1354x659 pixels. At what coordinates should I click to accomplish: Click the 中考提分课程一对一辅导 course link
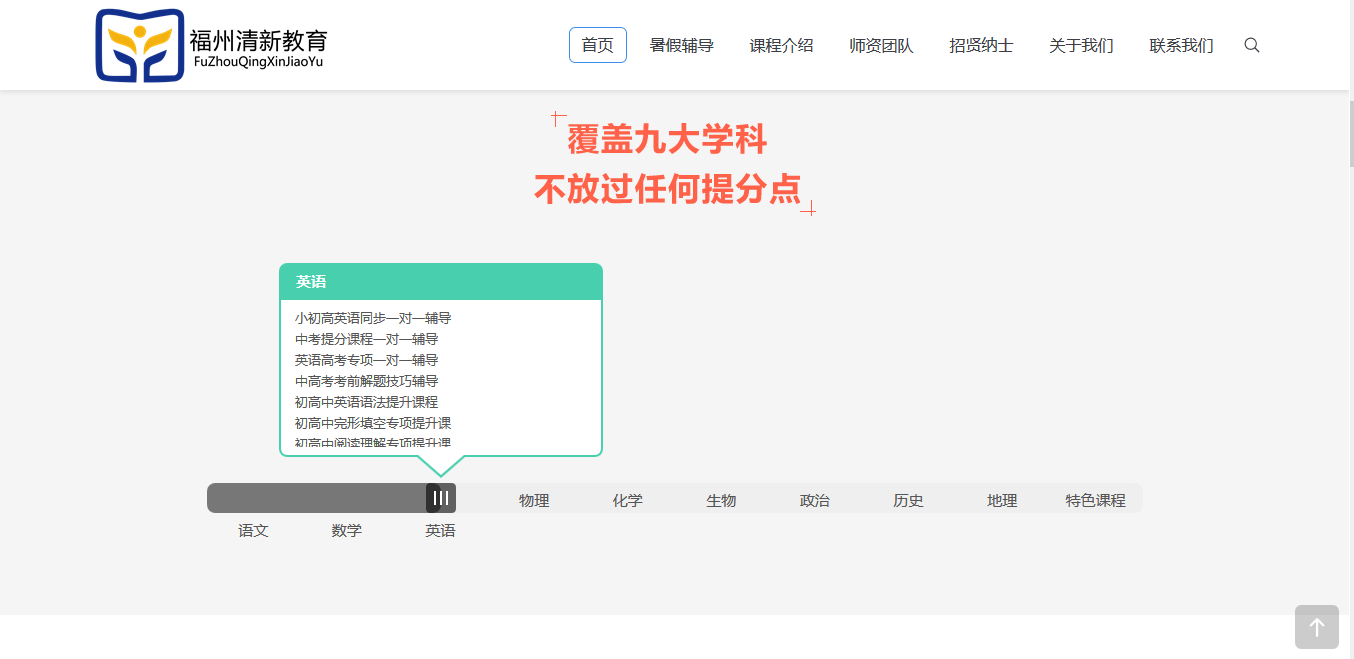(366, 339)
